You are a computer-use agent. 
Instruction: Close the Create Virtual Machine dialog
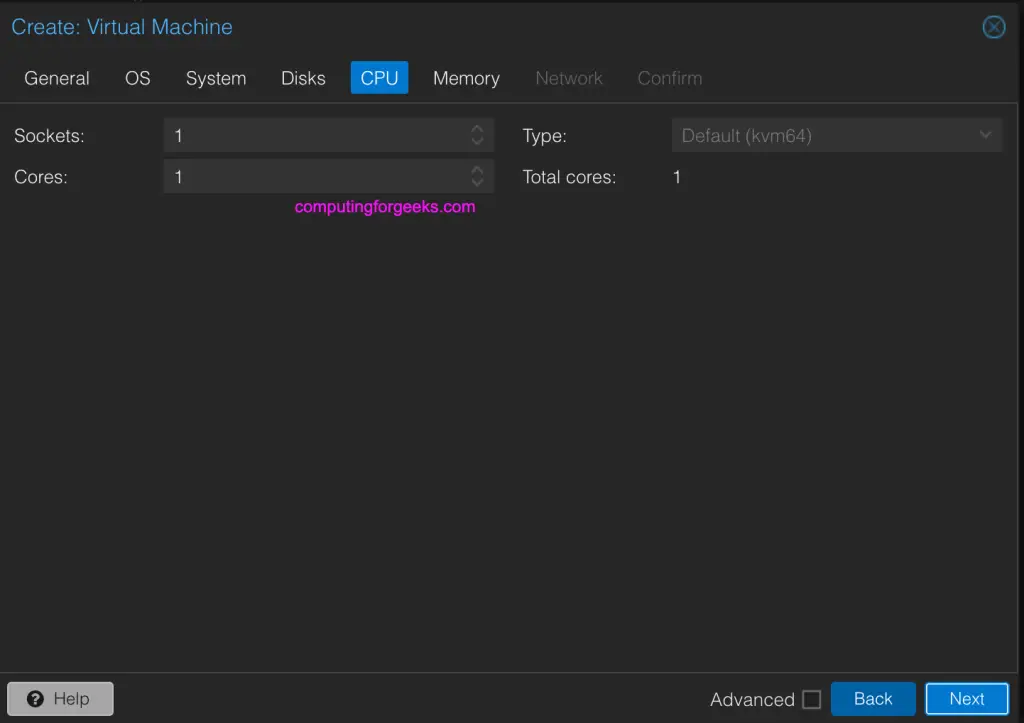(993, 27)
